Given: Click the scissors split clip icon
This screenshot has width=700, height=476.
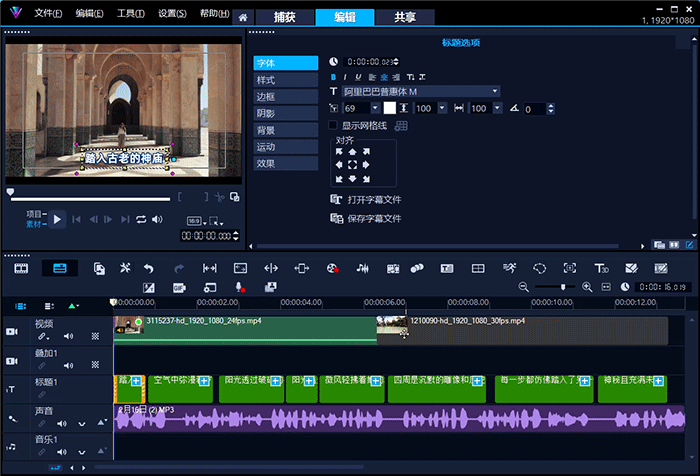Looking at the screenshot, I should (219, 197).
